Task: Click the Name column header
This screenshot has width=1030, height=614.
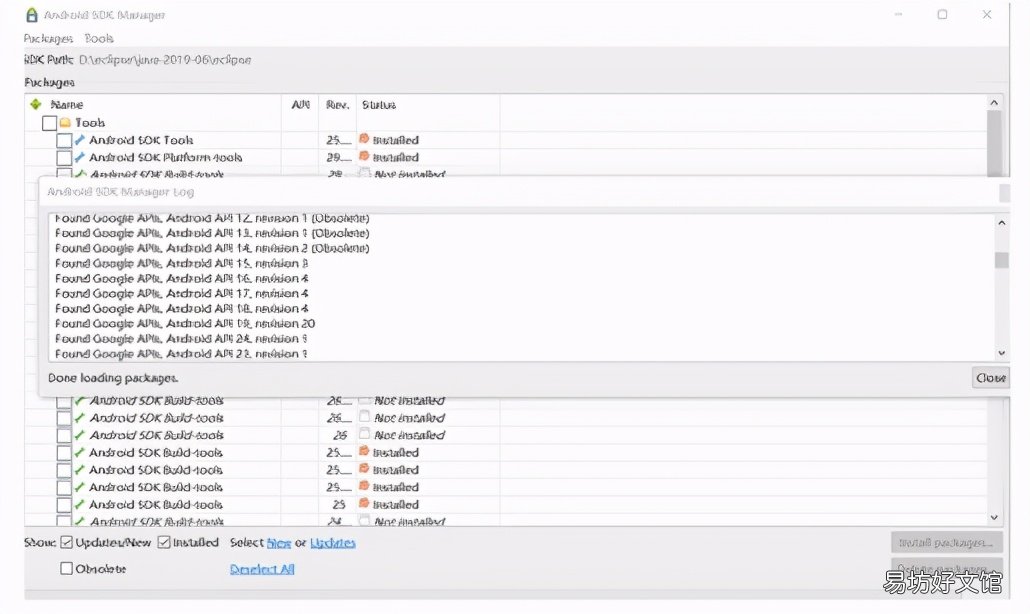Action: pos(67,104)
